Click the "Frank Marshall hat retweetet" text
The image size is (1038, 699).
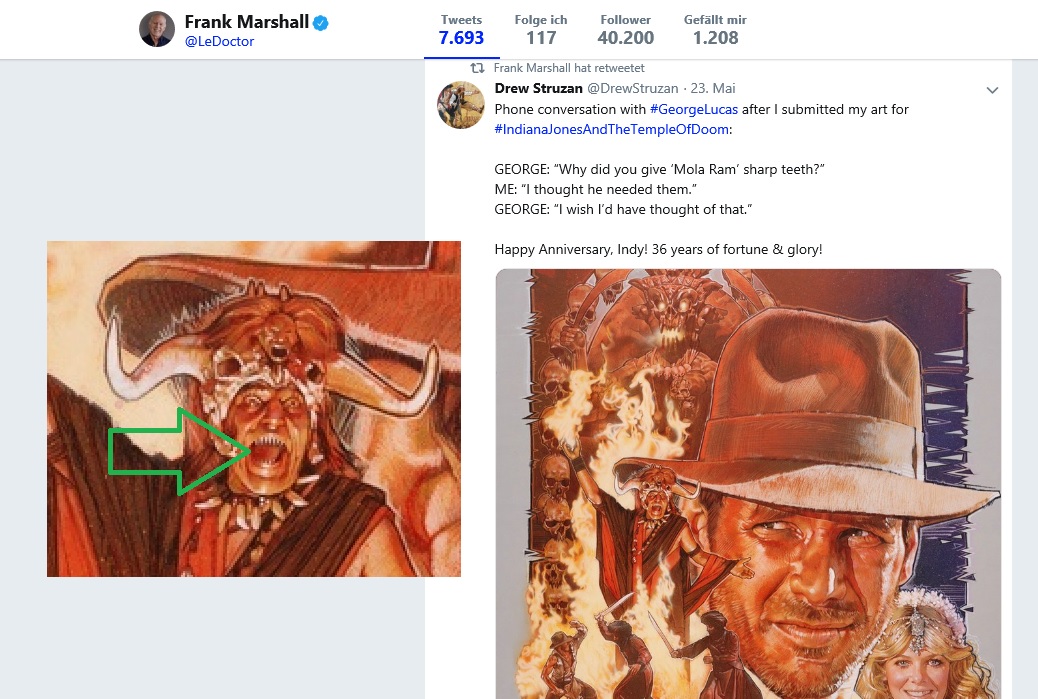569,68
